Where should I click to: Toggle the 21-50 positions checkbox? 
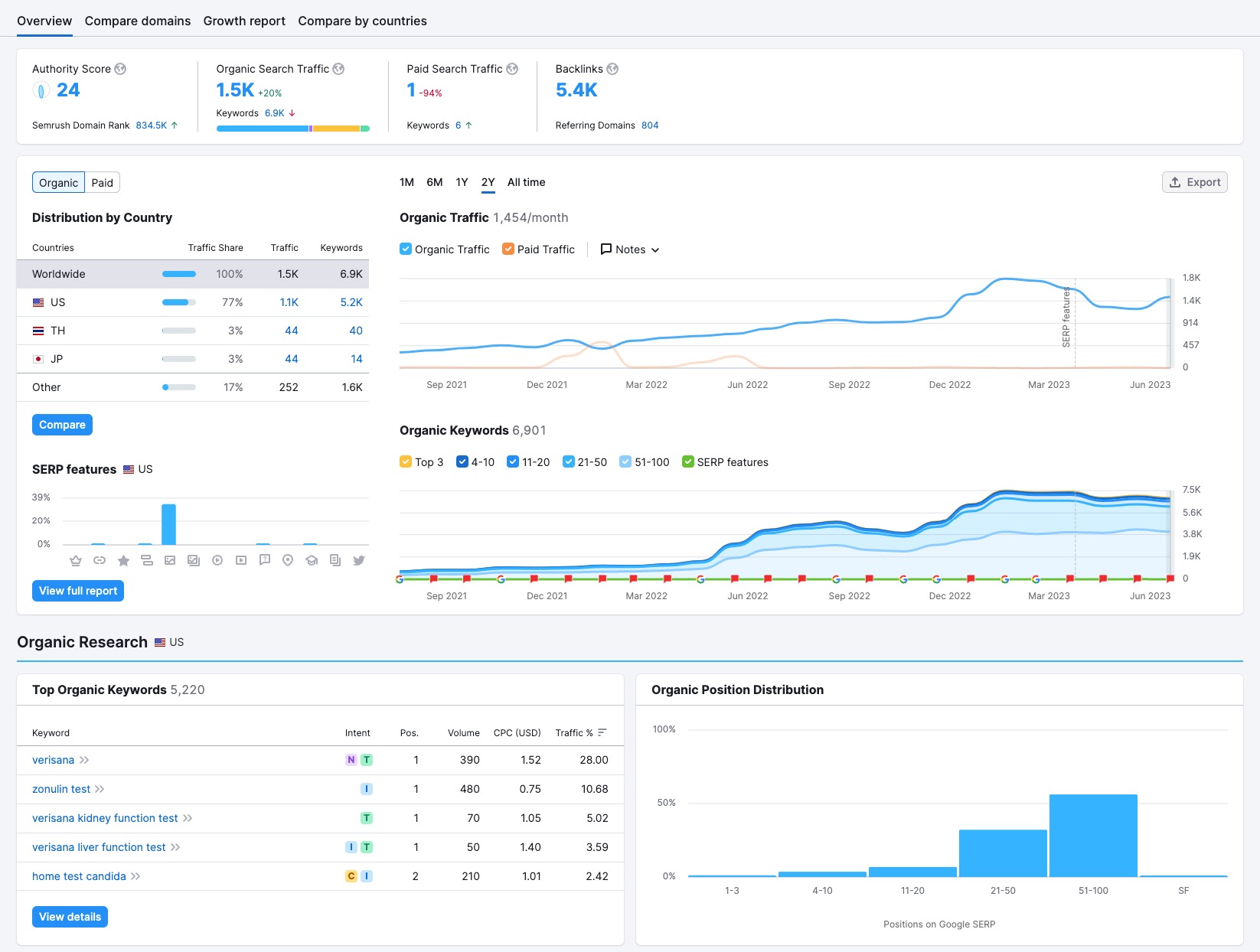pyautogui.click(x=569, y=461)
